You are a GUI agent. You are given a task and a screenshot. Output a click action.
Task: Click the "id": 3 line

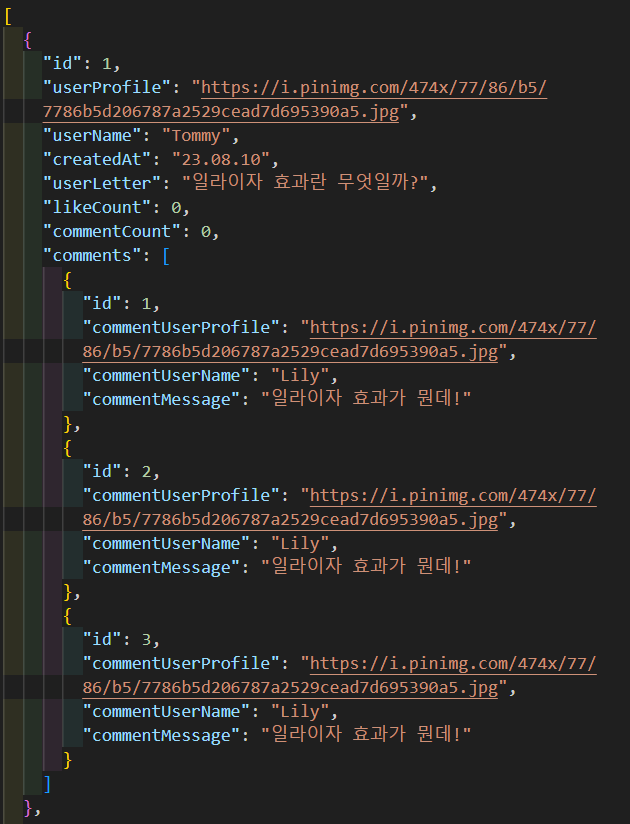click(121, 640)
